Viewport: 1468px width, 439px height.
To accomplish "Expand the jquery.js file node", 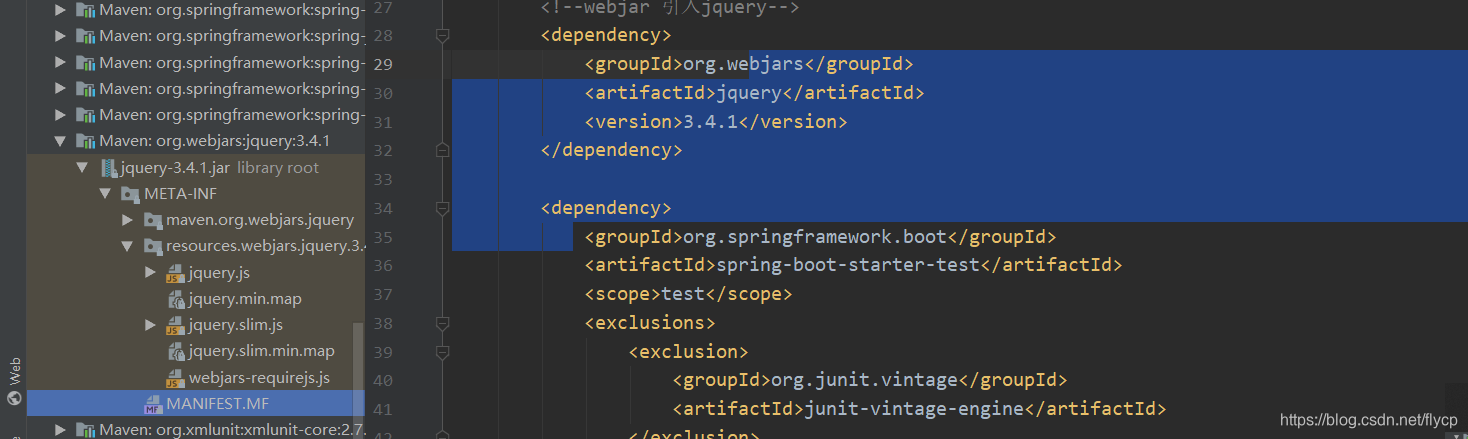I will tap(150, 272).
